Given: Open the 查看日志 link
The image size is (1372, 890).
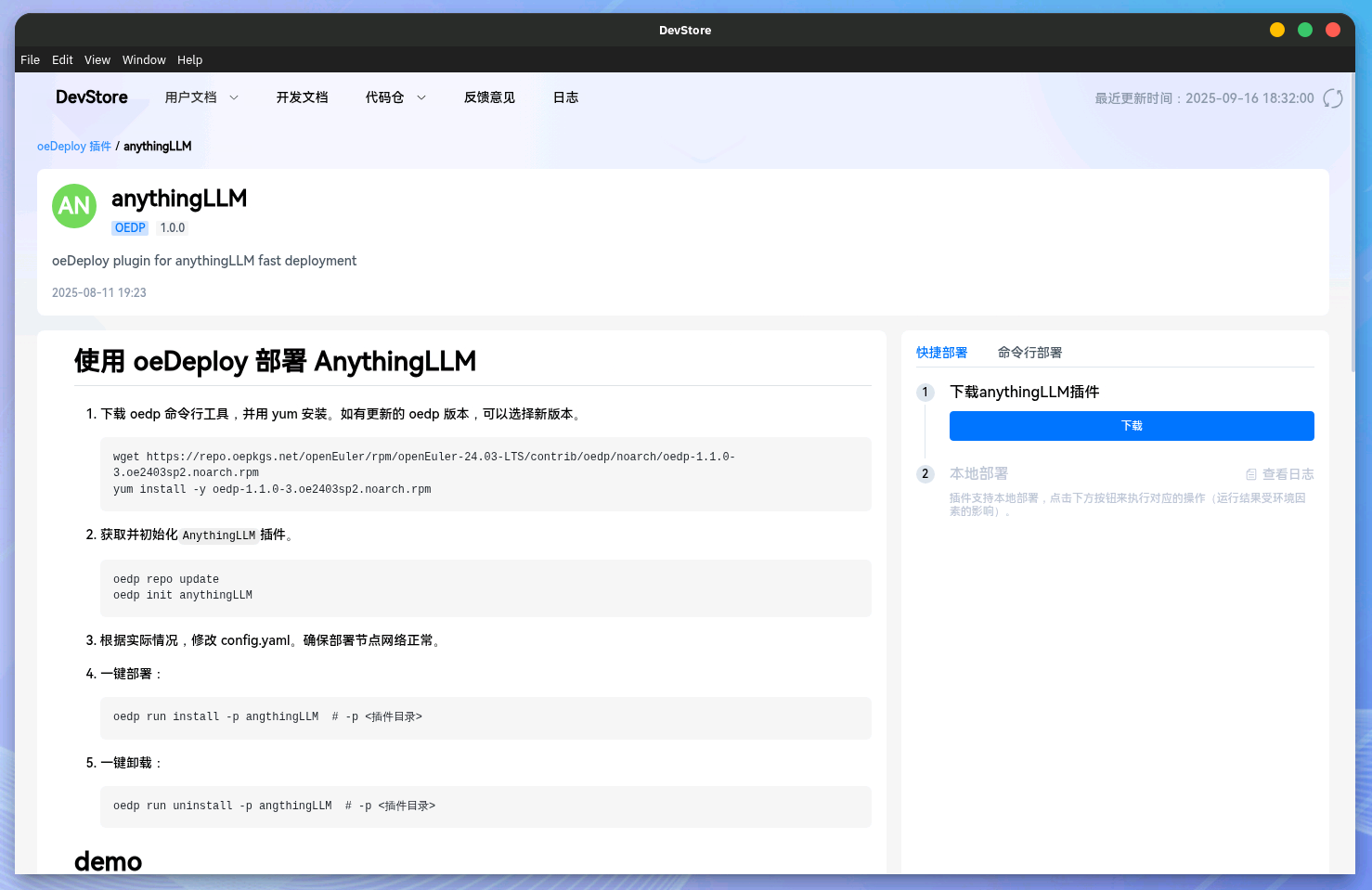Looking at the screenshot, I should tap(1287, 474).
